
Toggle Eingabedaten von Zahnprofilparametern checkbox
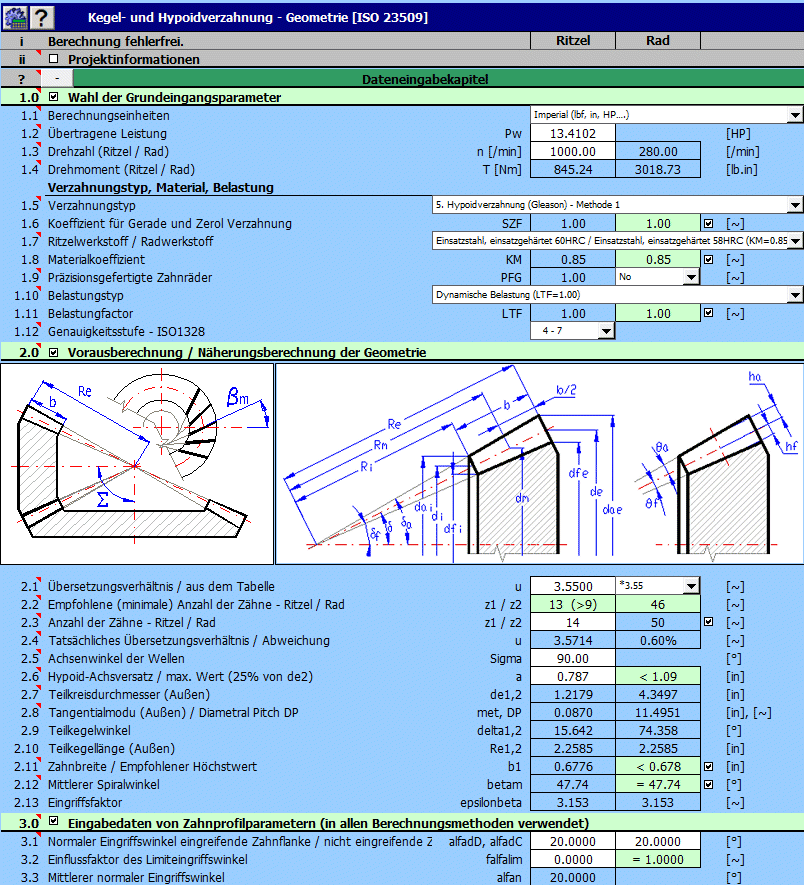pos(54,823)
